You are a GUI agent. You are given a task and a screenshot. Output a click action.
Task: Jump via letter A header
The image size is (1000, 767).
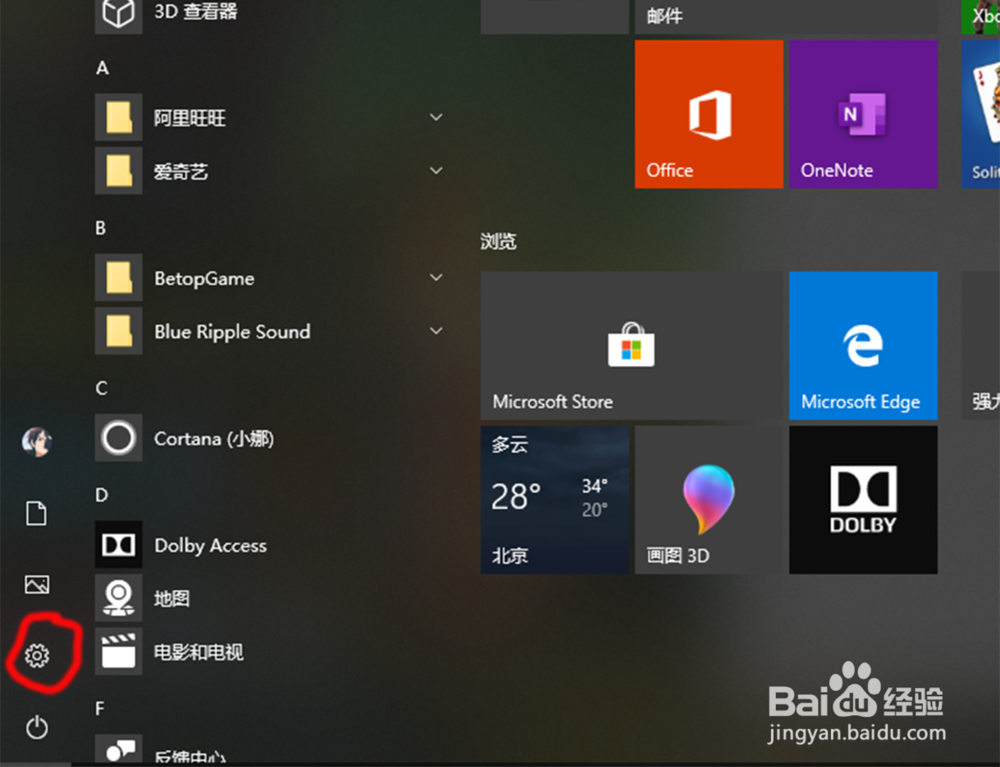coord(102,68)
